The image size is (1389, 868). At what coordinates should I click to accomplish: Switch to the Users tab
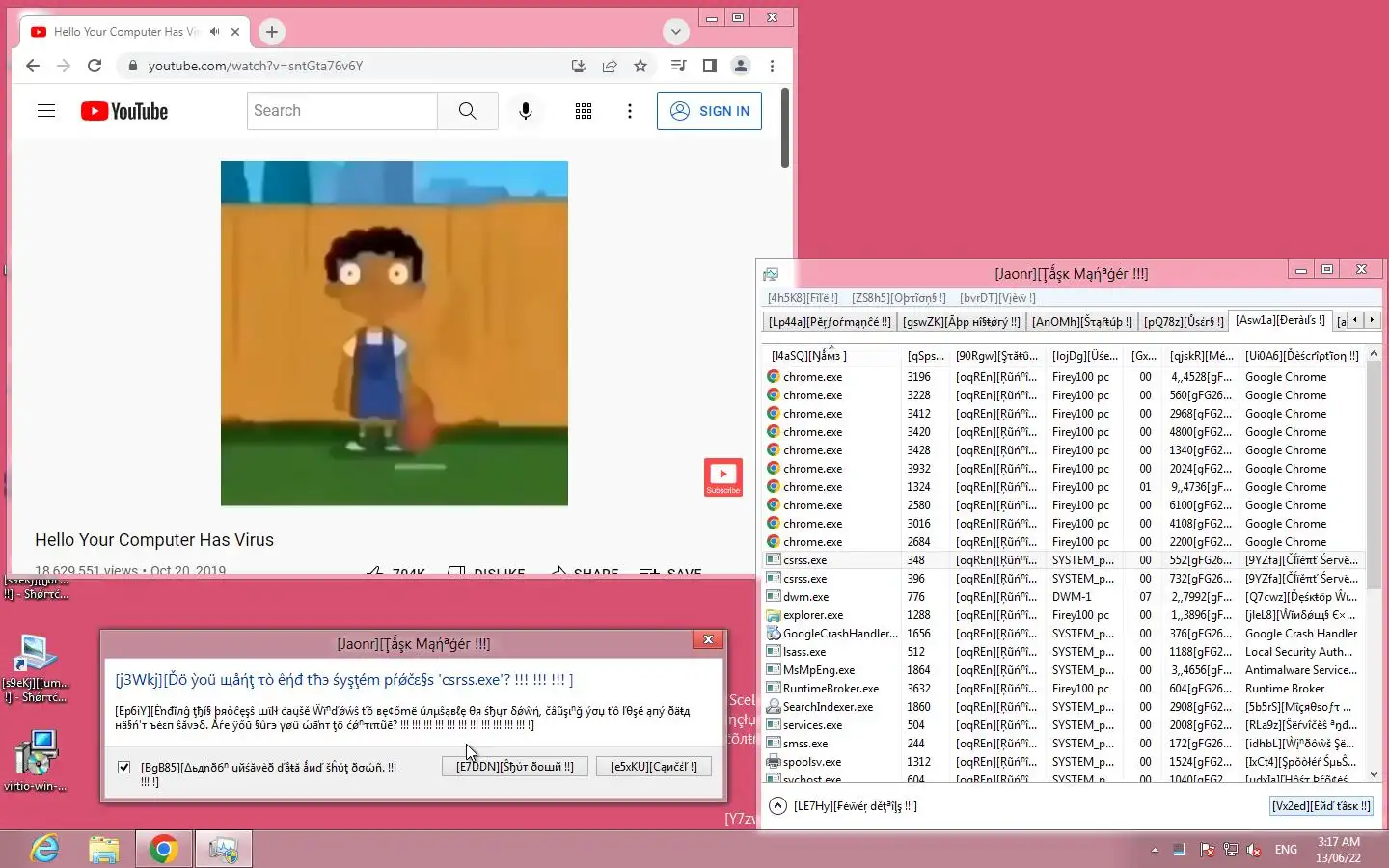pyautogui.click(x=1184, y=322)
